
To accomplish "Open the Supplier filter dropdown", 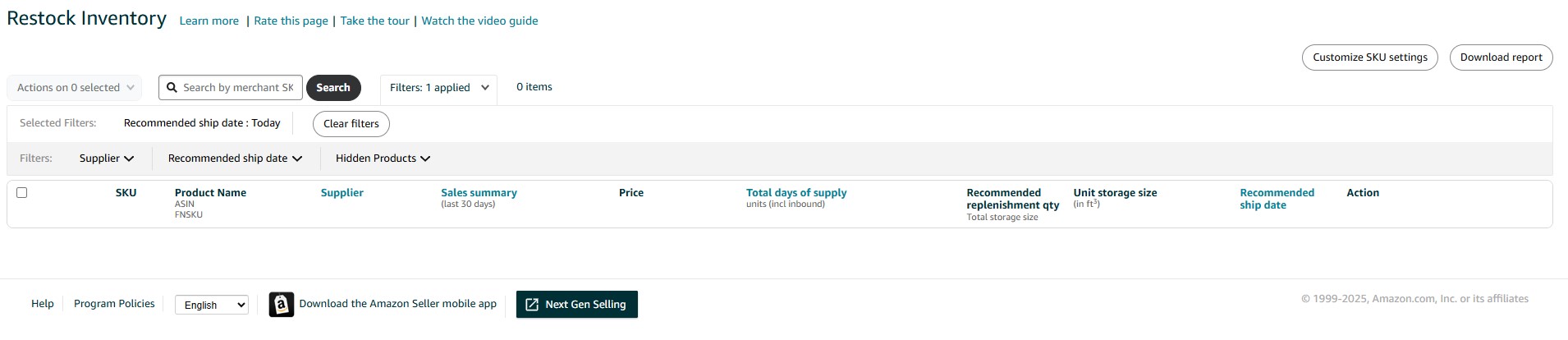I will [x=107, y=159].
